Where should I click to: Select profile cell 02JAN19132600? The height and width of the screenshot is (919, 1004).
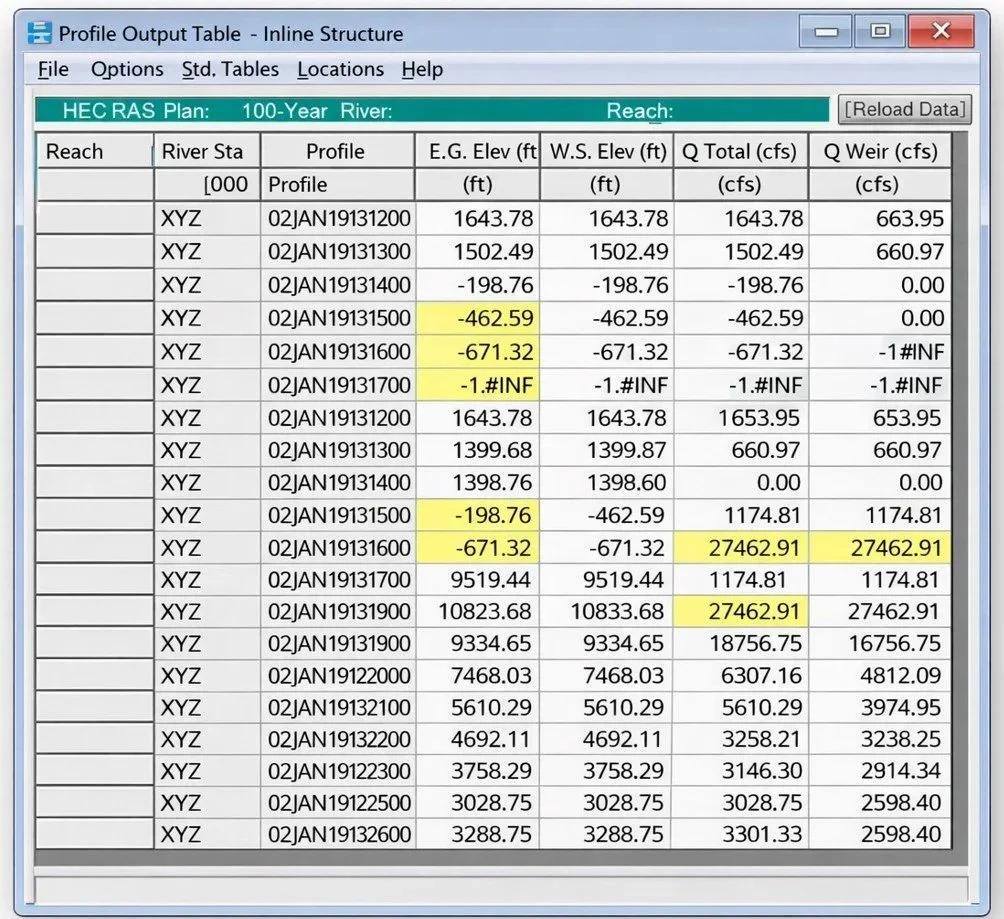pyautogui.click(x=338, y=834)
